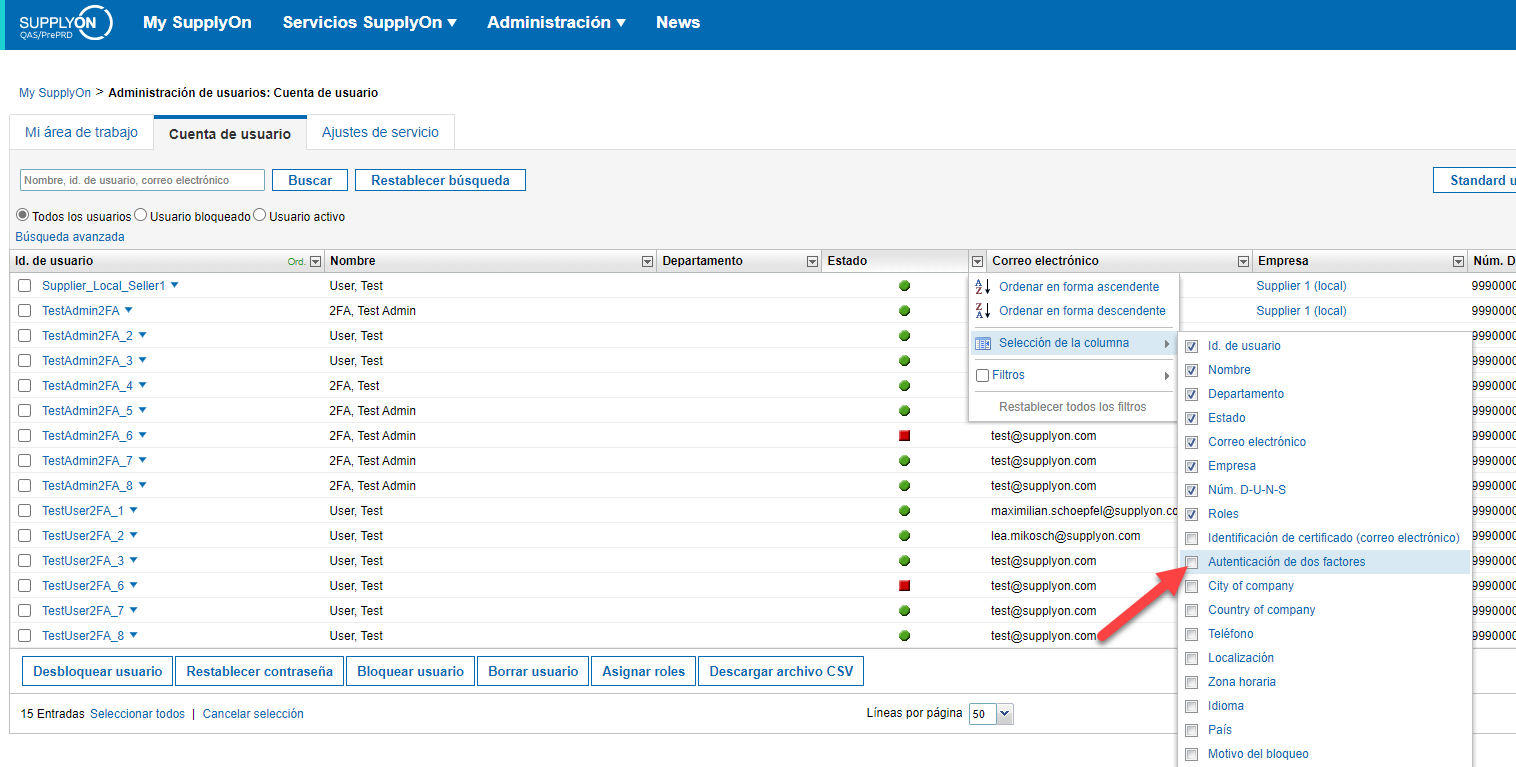This screenshot has height=767, width=1516.
Task: Click the Bloquear usuario button
Action: 411,671
